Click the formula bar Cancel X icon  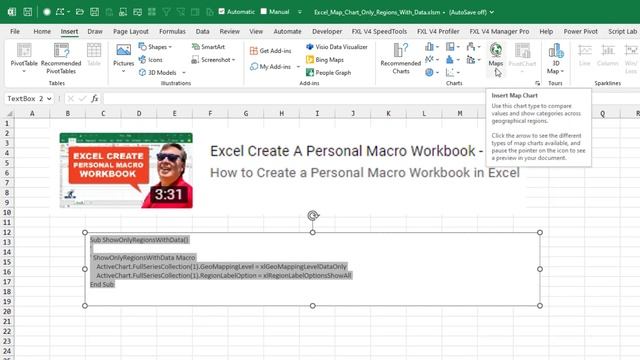[71, 98]
